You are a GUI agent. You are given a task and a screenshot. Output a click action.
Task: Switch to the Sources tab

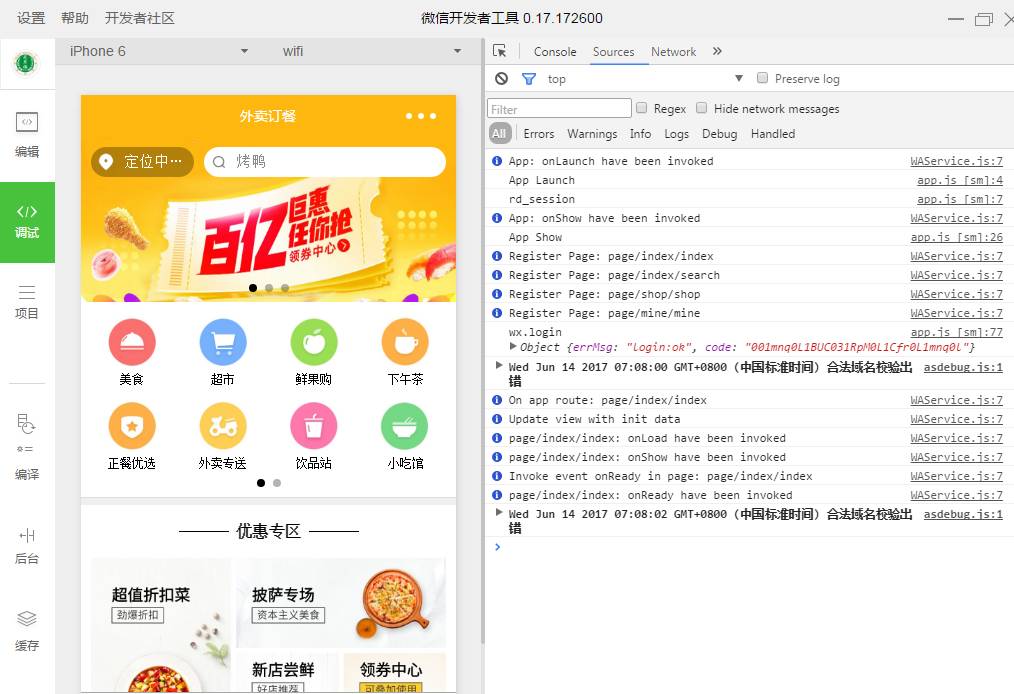coord(613,52)
